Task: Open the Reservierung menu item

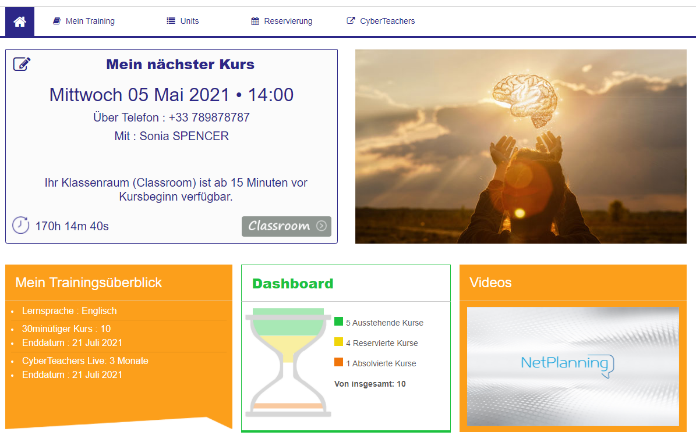Action: (x=281, y=21)
